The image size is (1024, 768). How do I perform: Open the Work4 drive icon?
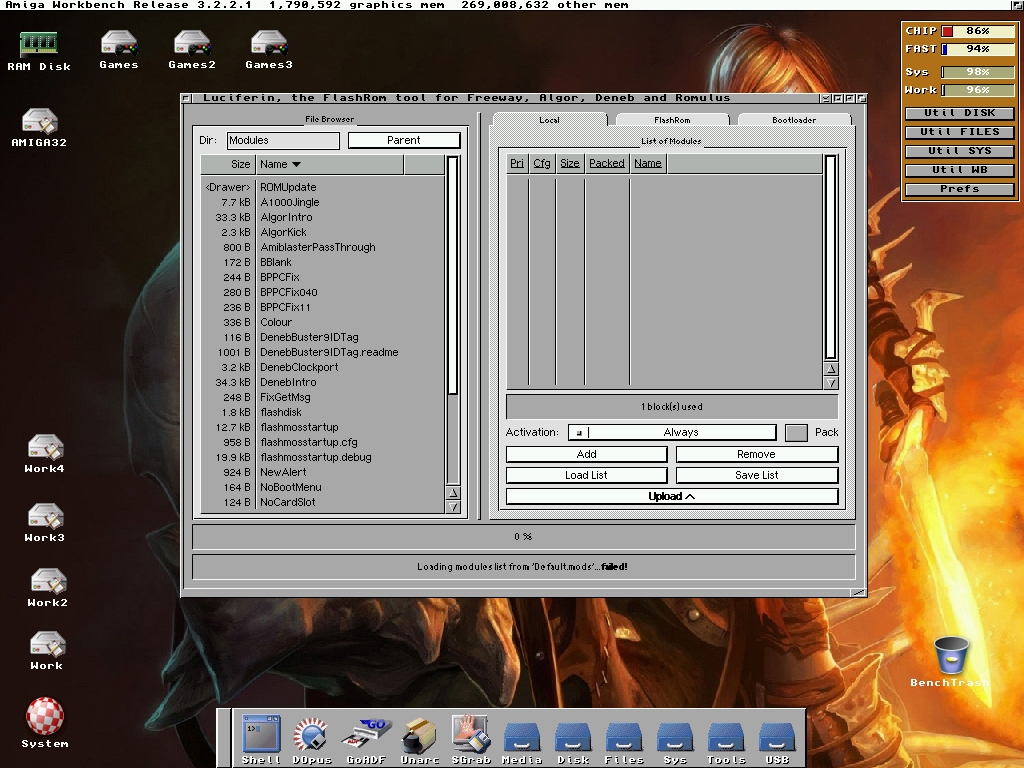tap(44, 453)
